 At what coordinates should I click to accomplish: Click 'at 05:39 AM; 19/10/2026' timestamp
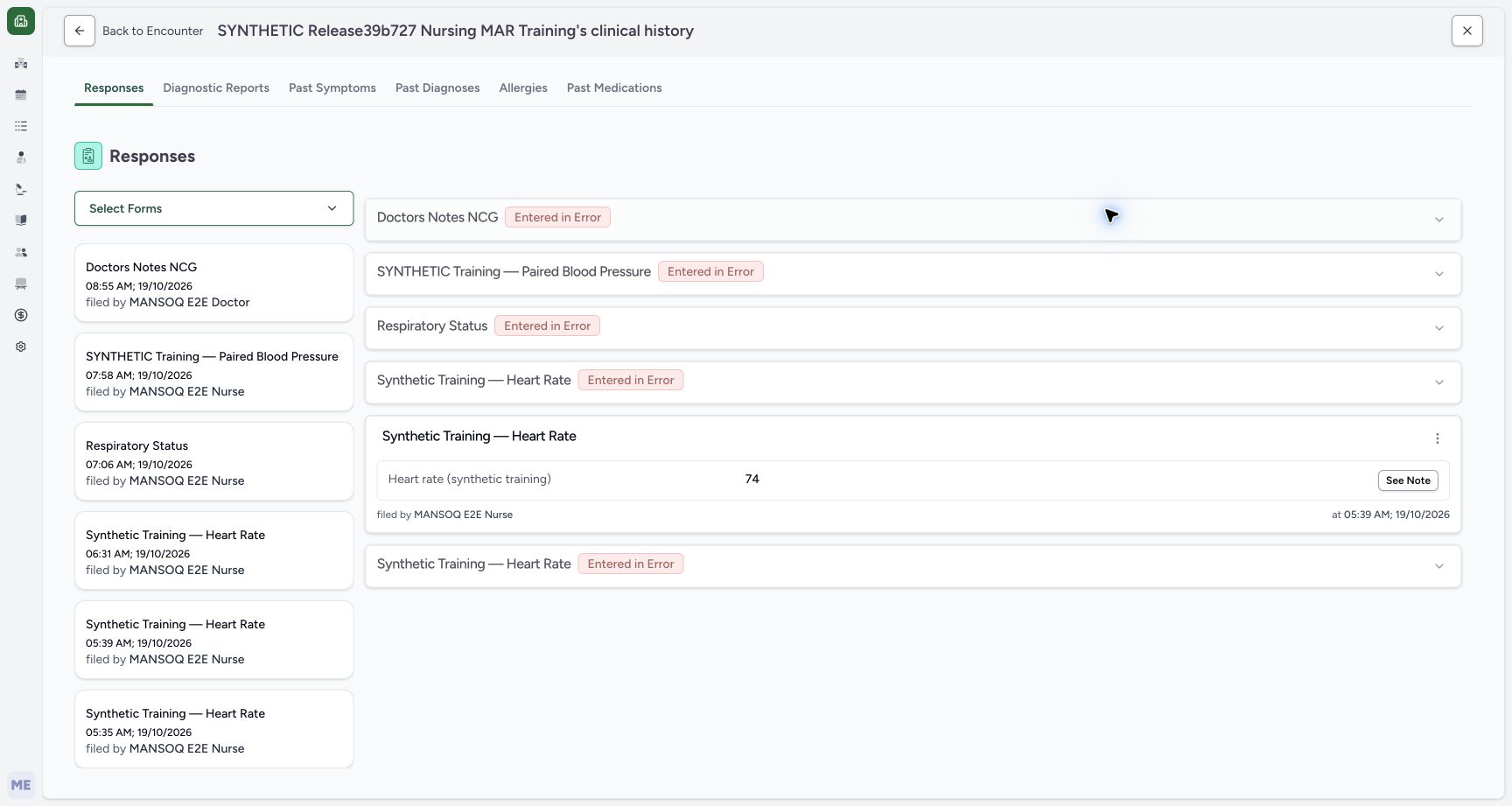tap(1390, 515)
